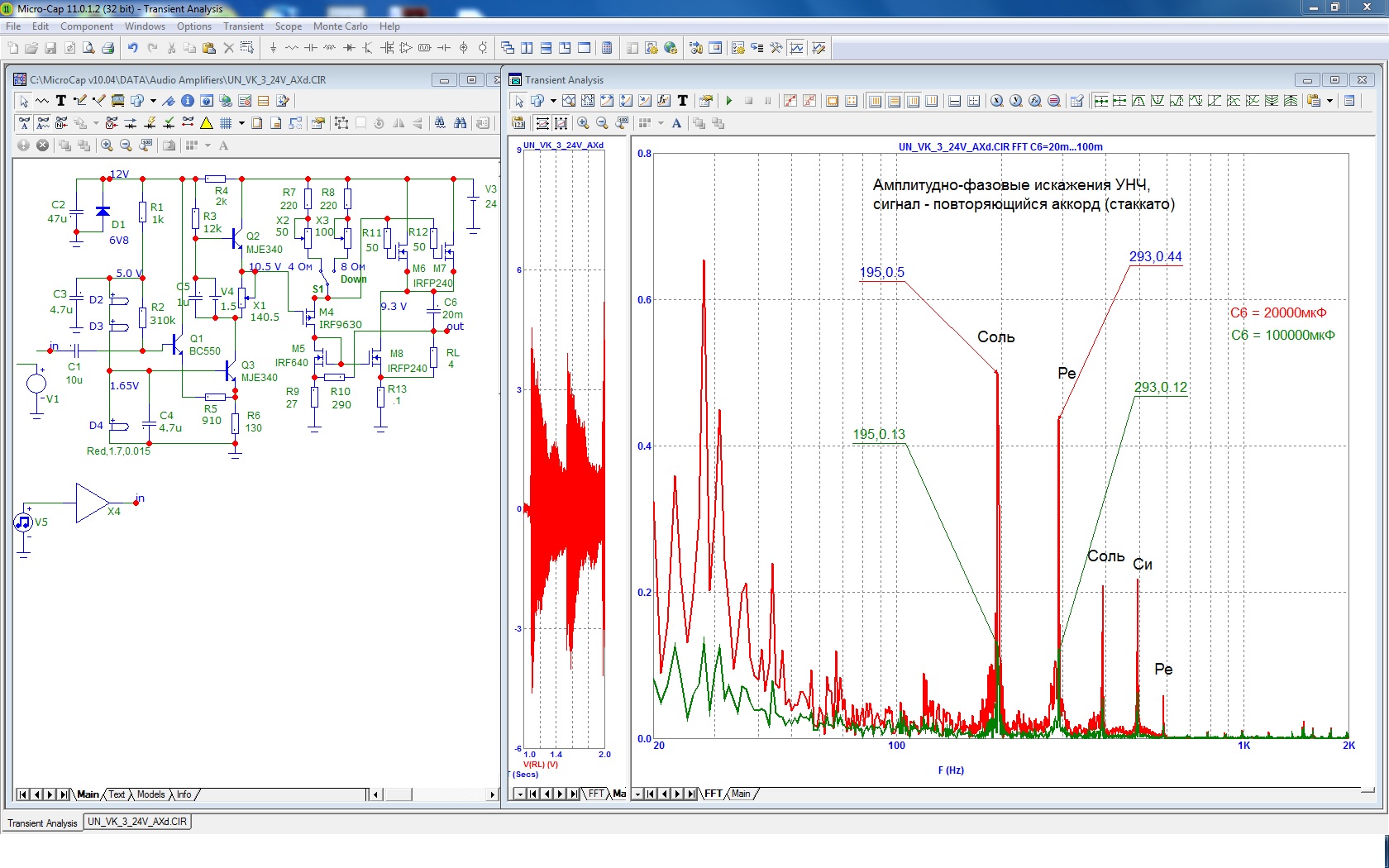Click the schematic horizontal scrollbar left arrow

click(375, 794)
